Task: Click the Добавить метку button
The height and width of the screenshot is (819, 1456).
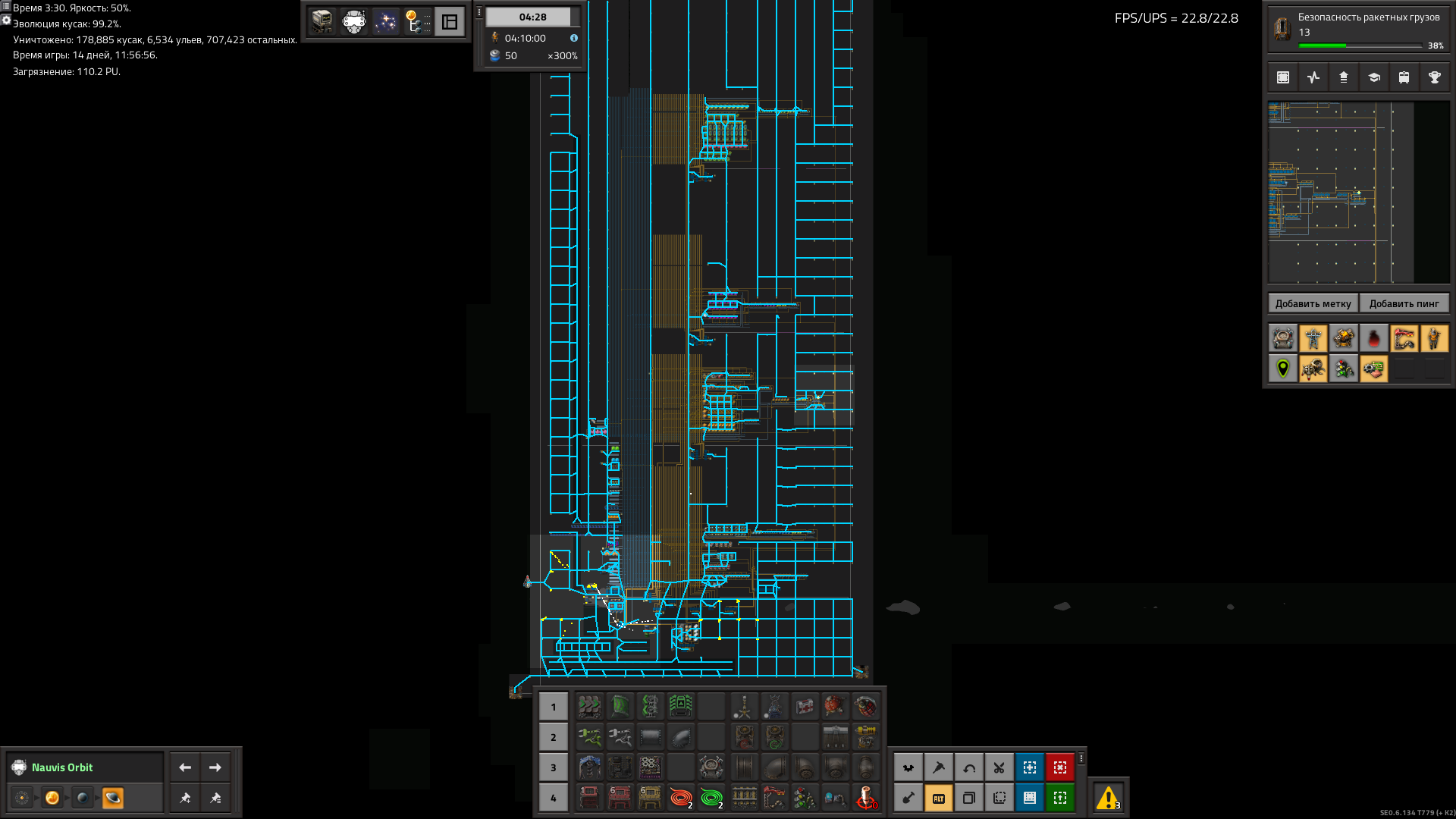Action: (x=1313, y=303)
